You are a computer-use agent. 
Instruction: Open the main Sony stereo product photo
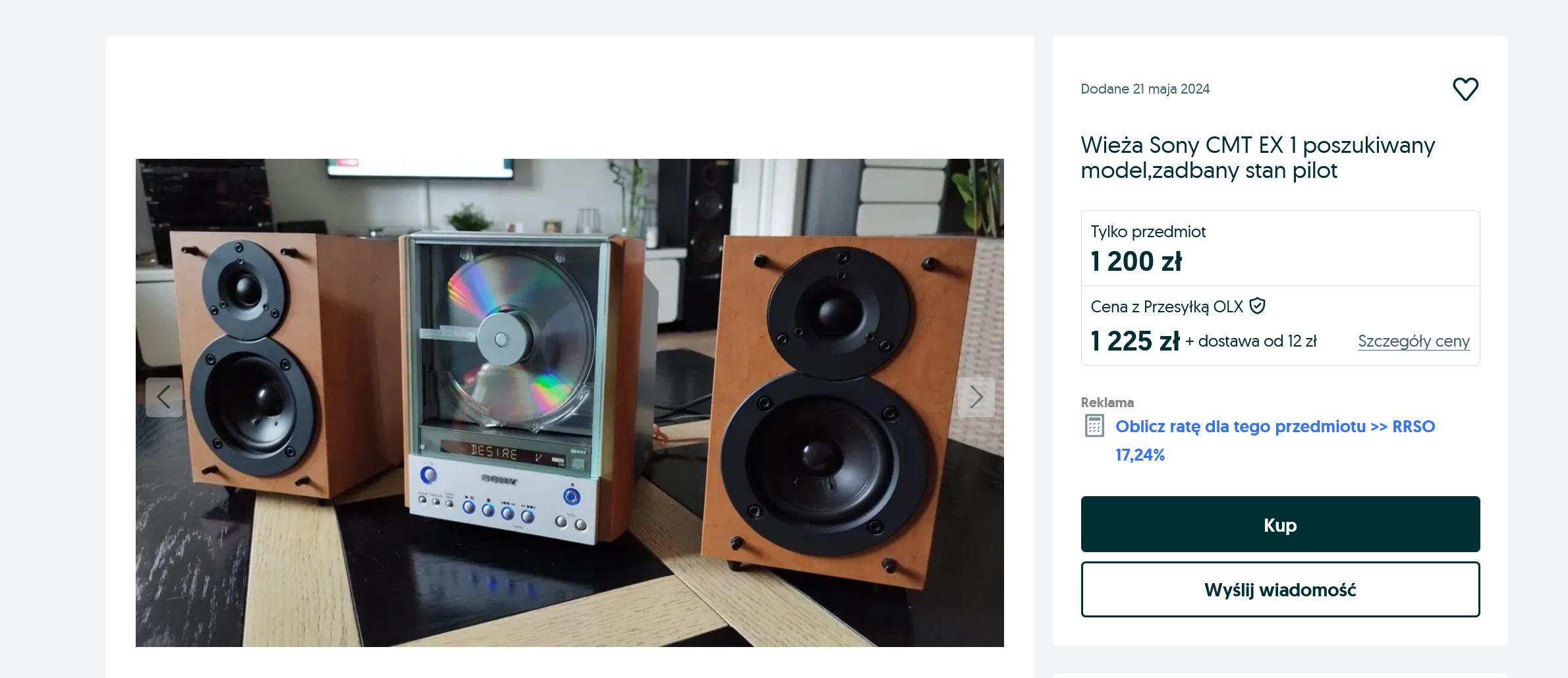pos(570,403)
